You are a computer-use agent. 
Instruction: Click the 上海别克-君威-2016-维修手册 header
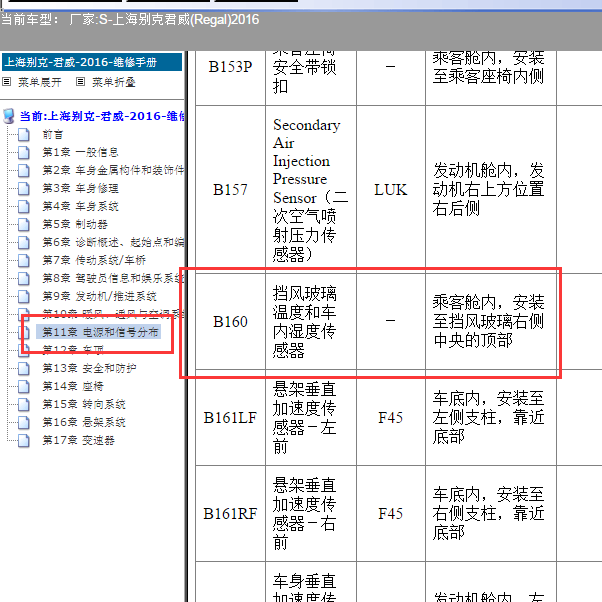click(x=92, y=62)
